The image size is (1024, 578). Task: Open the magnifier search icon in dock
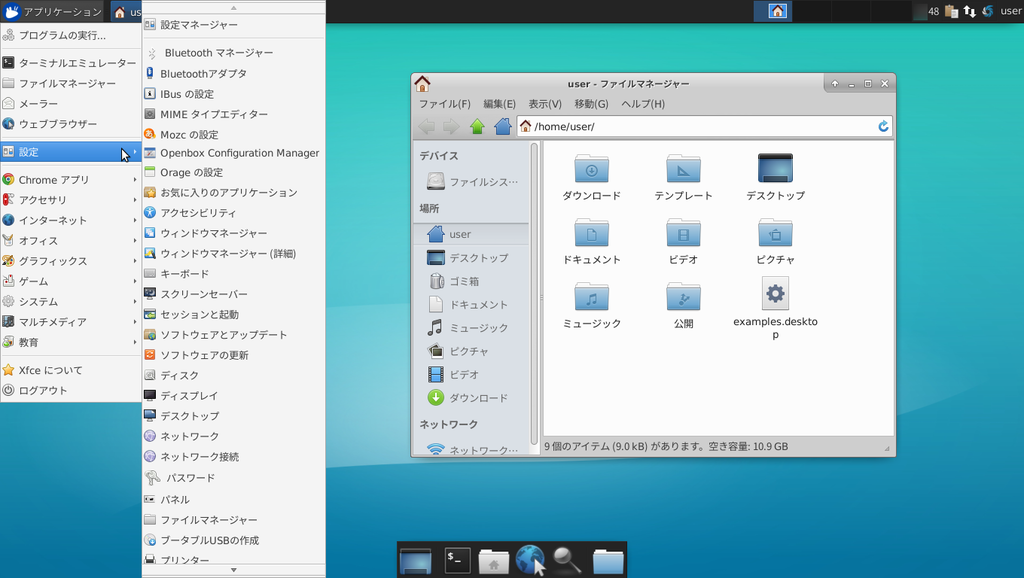tap(567, 560)
